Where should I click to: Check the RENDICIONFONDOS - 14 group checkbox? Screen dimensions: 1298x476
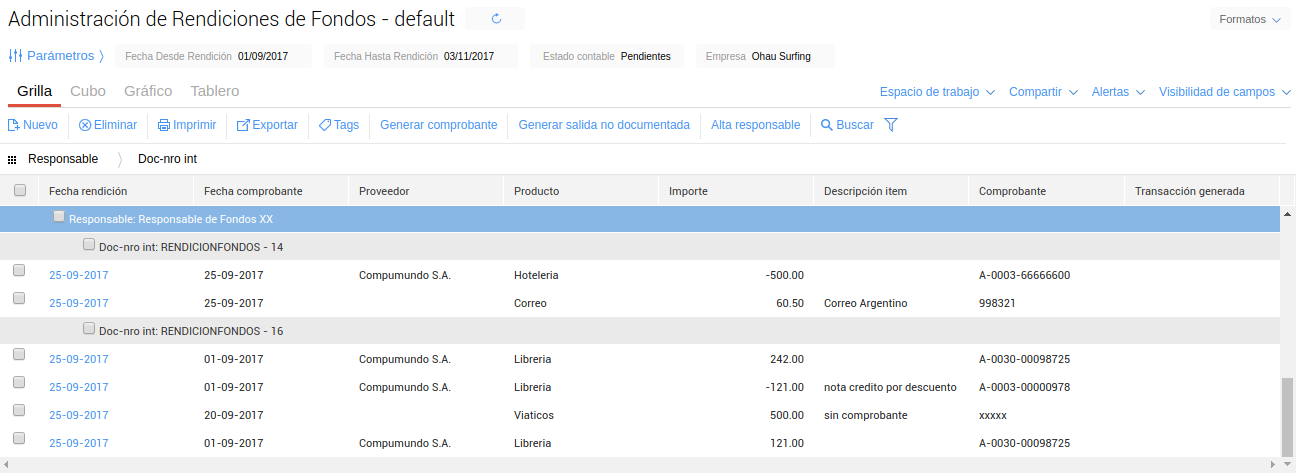89,245
